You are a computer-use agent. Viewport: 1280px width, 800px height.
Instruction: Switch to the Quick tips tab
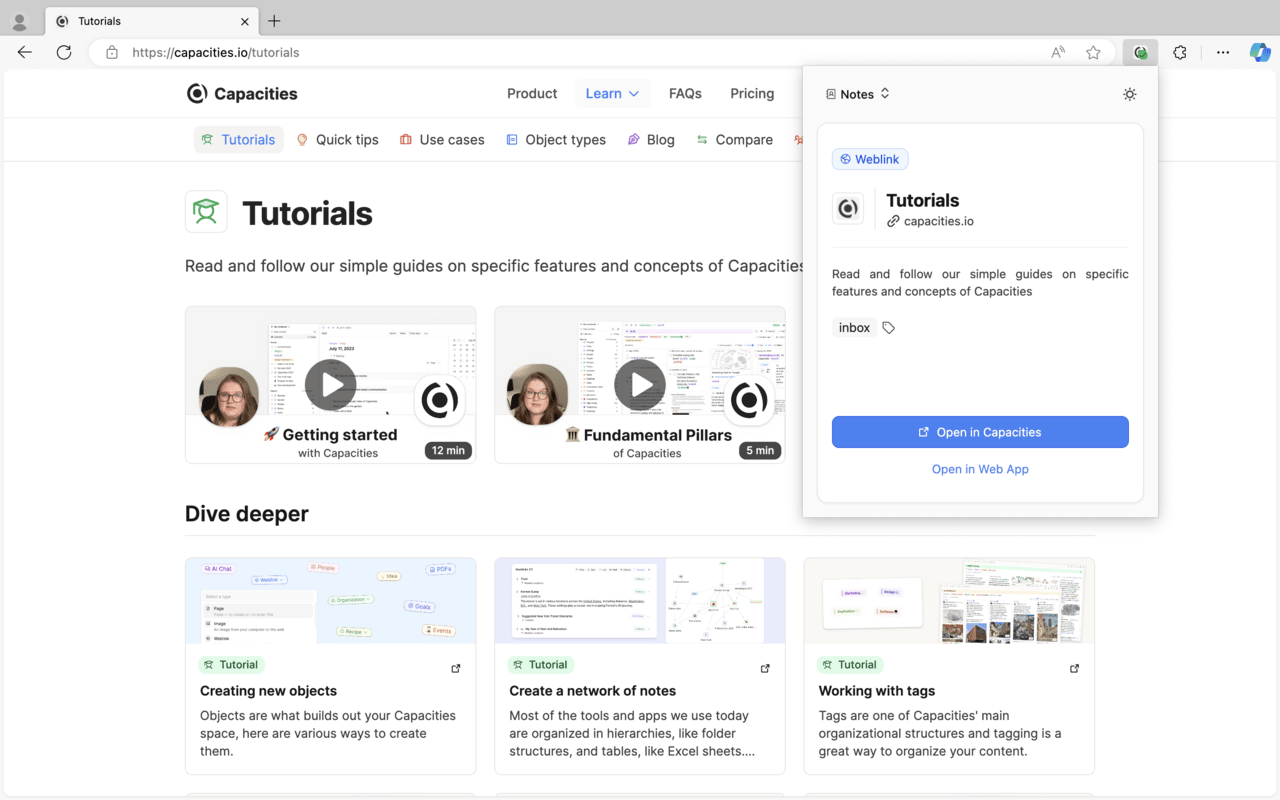coord(337,140)
